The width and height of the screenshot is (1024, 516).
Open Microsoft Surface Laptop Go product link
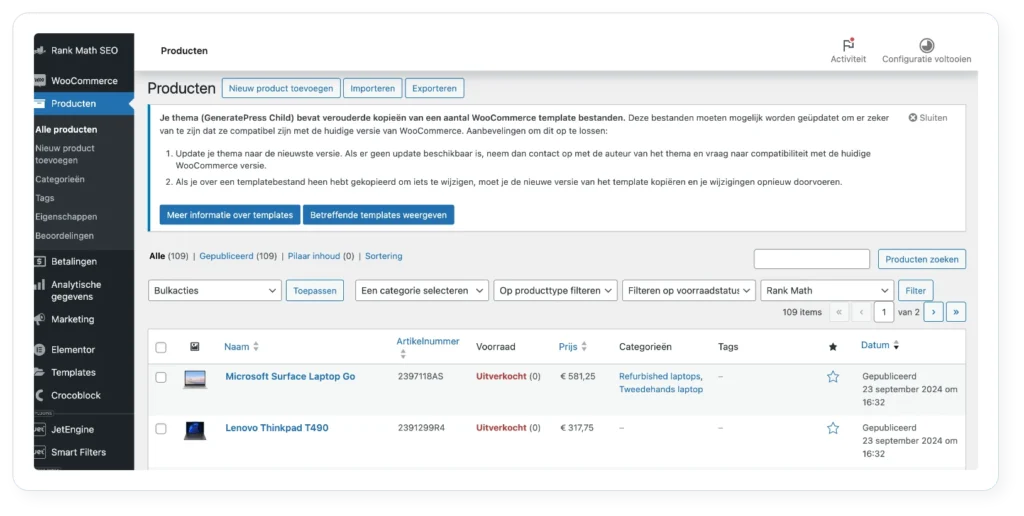click(x=290, y=376)
